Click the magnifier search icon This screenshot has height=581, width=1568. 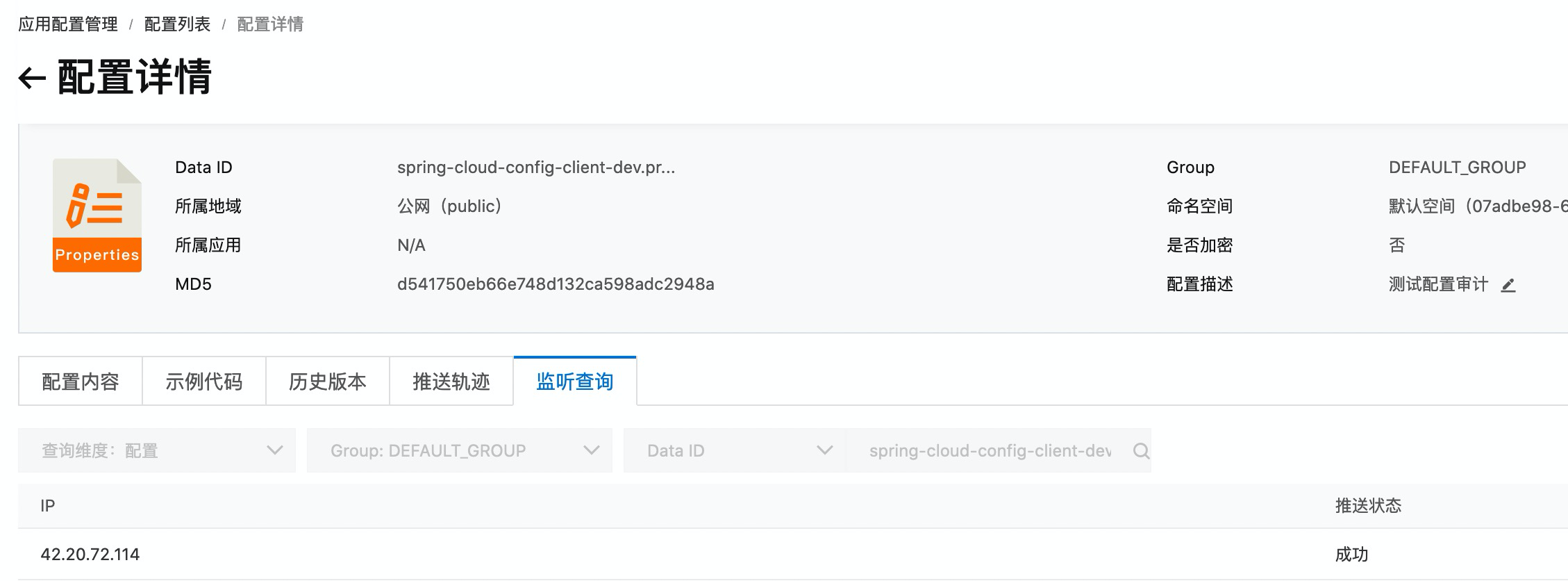click(x=1140, y=451)
